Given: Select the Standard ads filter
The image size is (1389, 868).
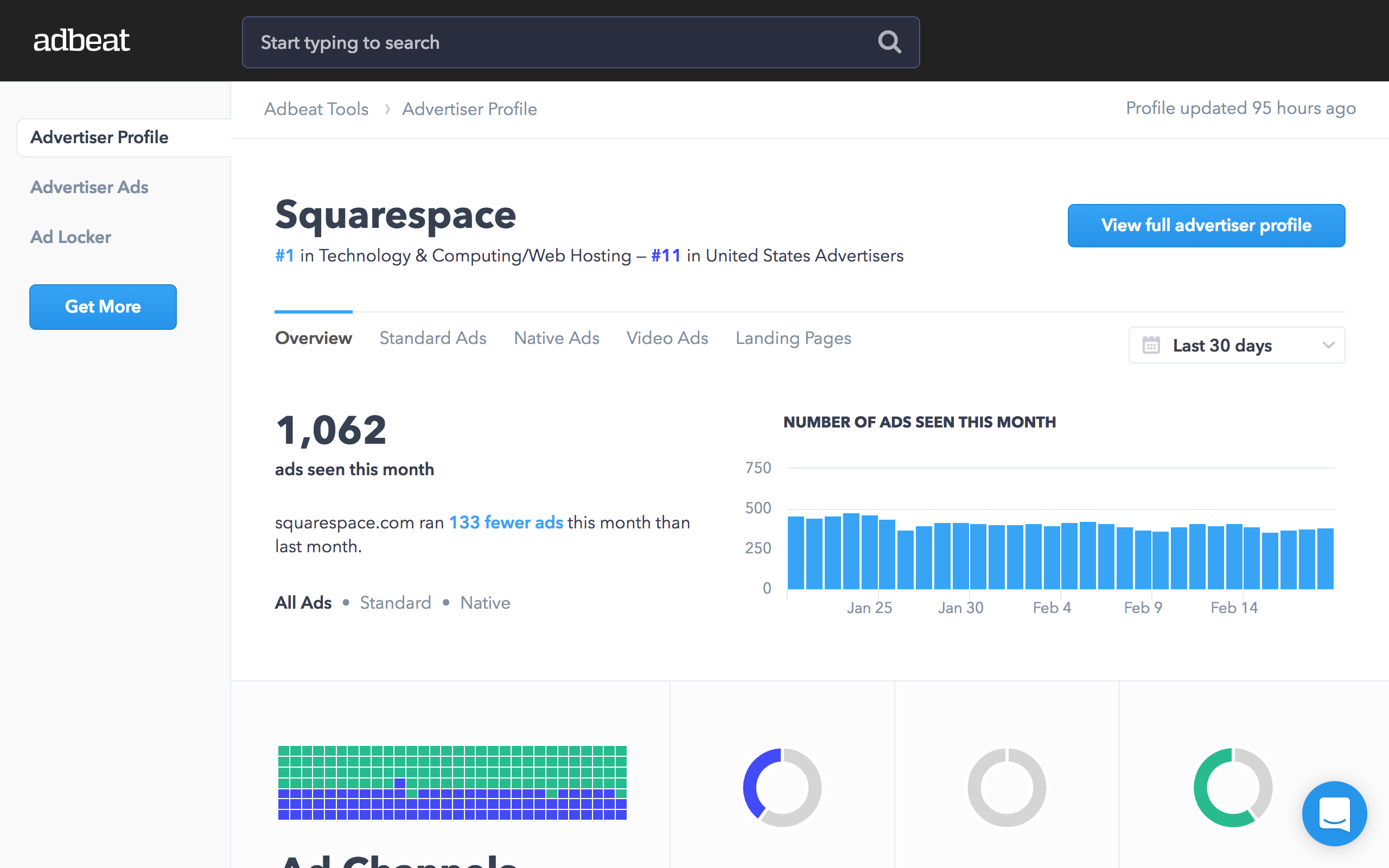Looking at the screenshot, I should [396, 603].
